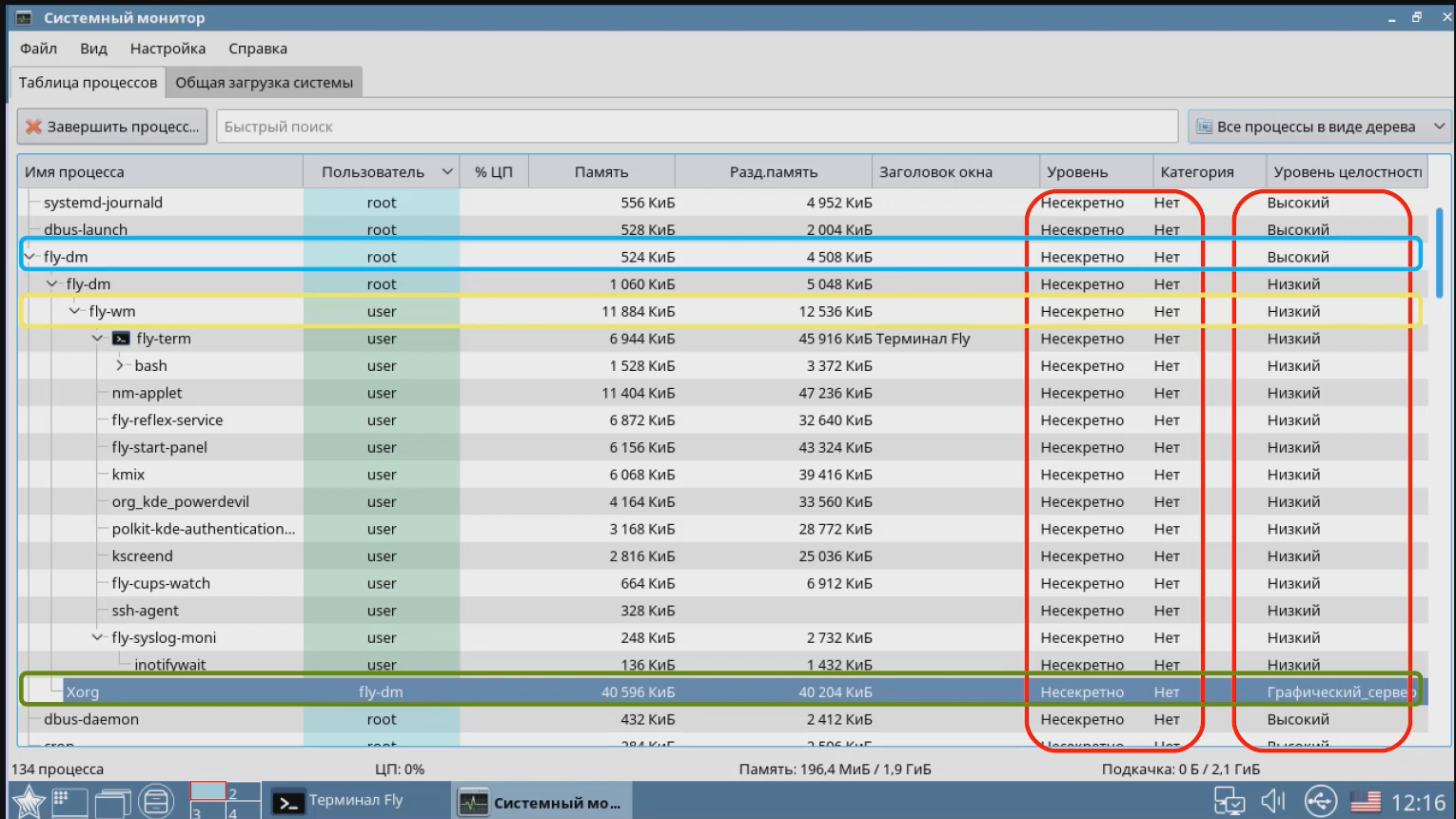Click the Пользователь column sort arrow
Image resolution: width=1456 pixels, height=819 pixels.
(x=447, y=172)
